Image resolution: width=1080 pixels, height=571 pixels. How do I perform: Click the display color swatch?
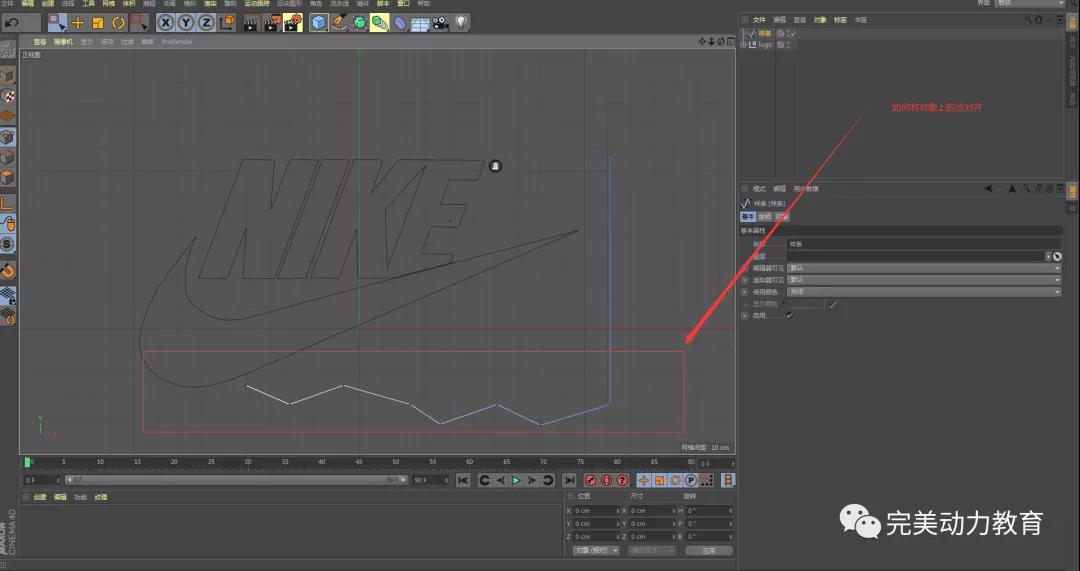(x=807, y=304)
